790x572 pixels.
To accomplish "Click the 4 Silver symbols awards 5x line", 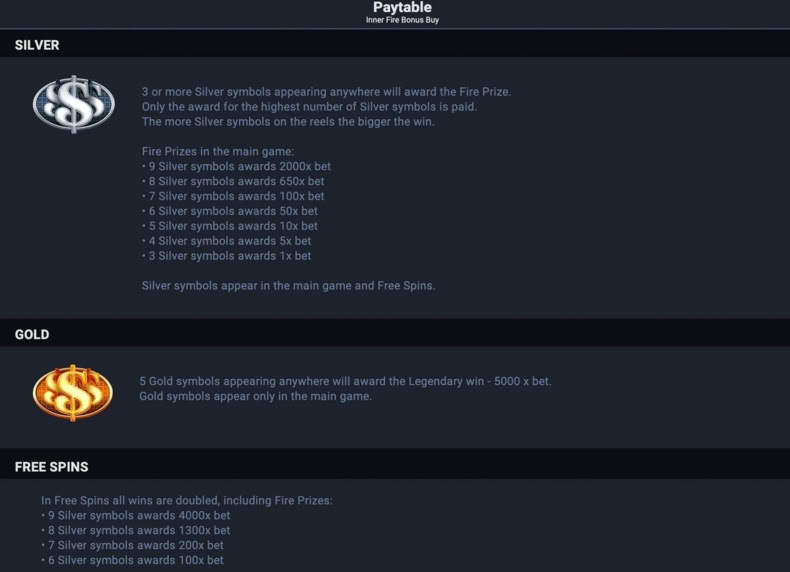I will (x=226, y=241).
